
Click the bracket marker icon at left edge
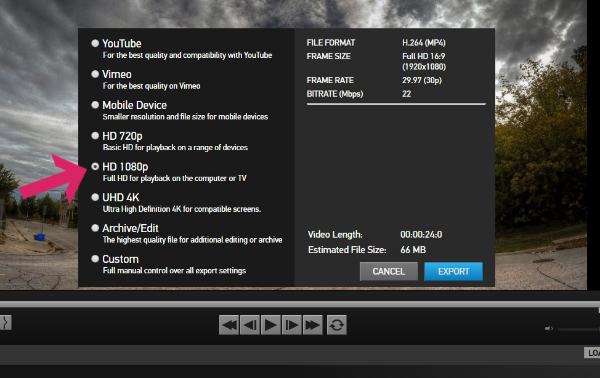pyautogui.click(x=5, y=323)
